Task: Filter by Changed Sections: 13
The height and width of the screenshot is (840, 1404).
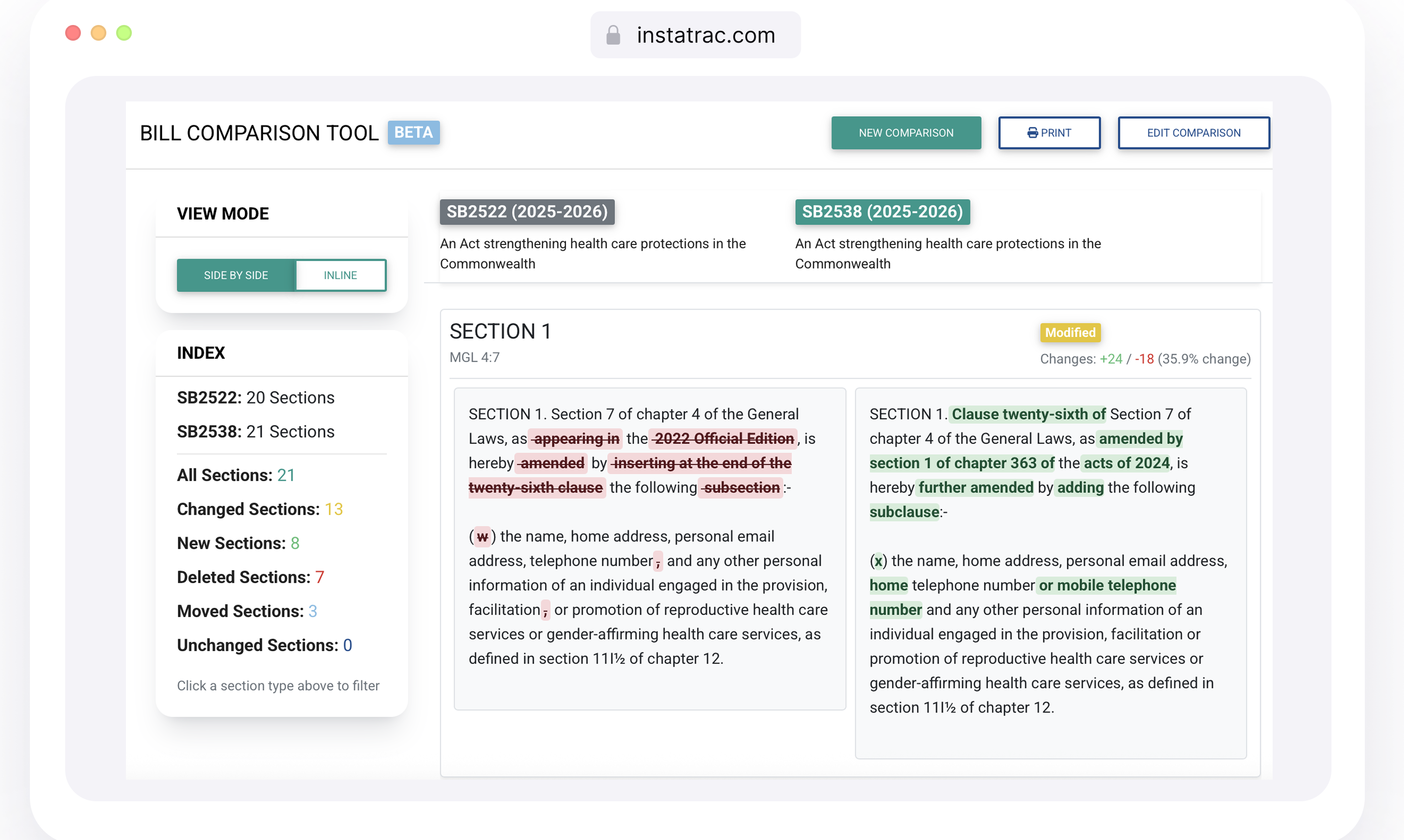Action: (260, 508)
